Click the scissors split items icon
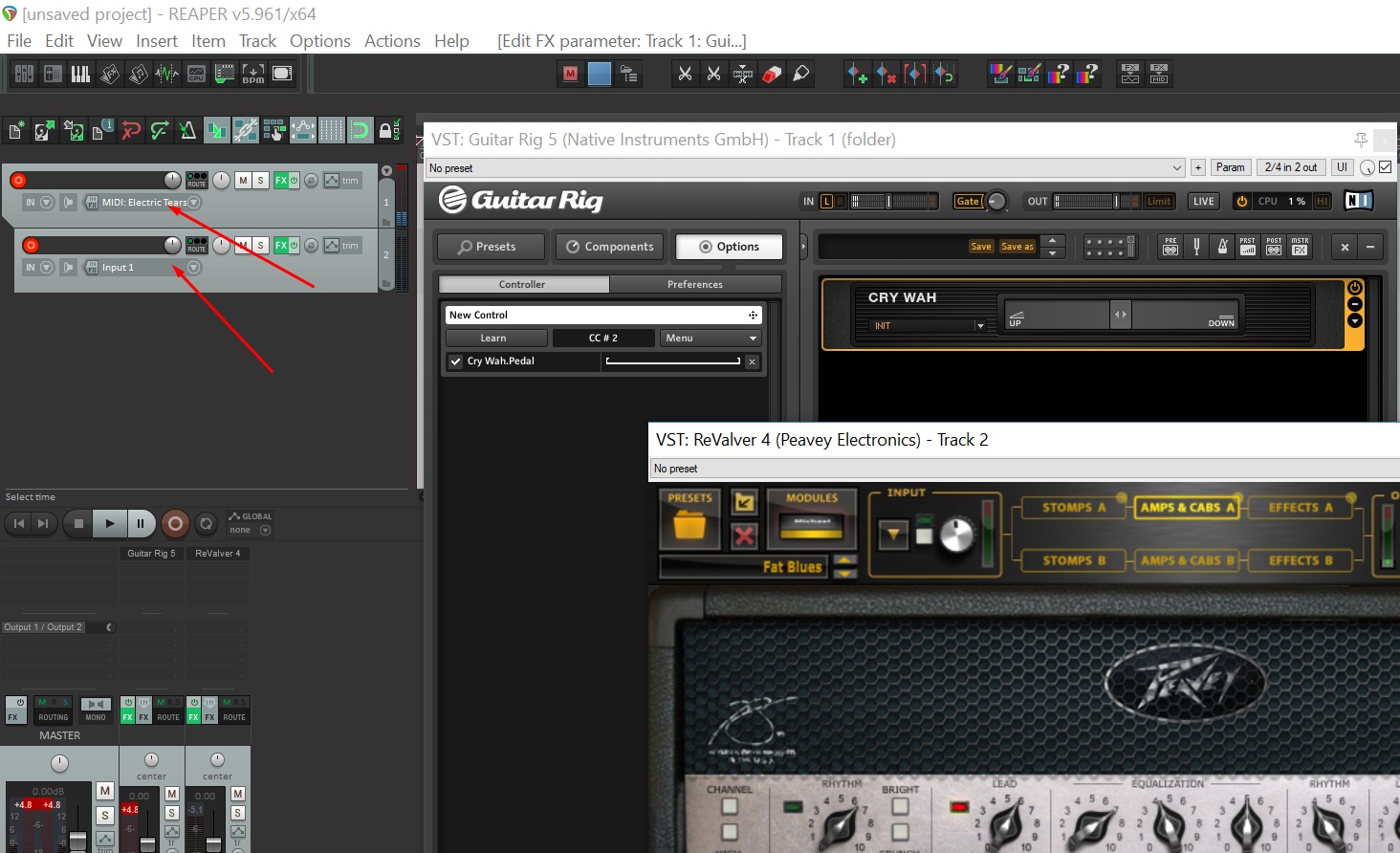The image size is (1400, 853). tap(685, 74)
